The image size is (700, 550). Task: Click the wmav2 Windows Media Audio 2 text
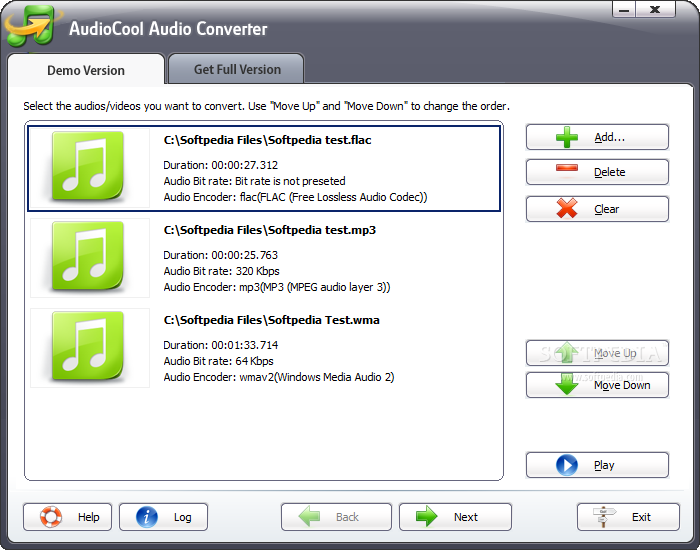pyautogui.click(x=317, y=377)
